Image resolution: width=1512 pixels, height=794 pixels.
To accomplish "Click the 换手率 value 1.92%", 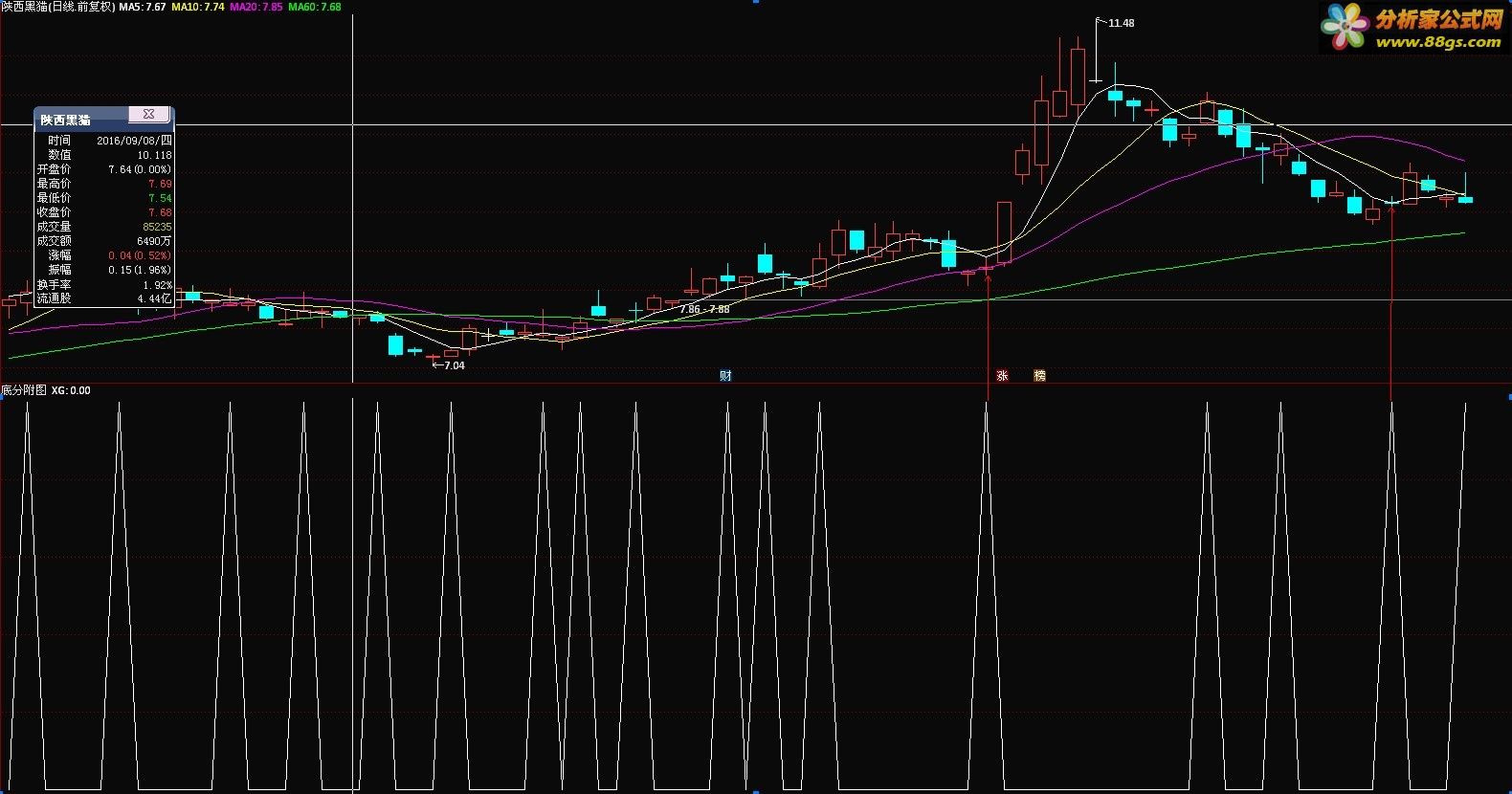I will [158, 285].
